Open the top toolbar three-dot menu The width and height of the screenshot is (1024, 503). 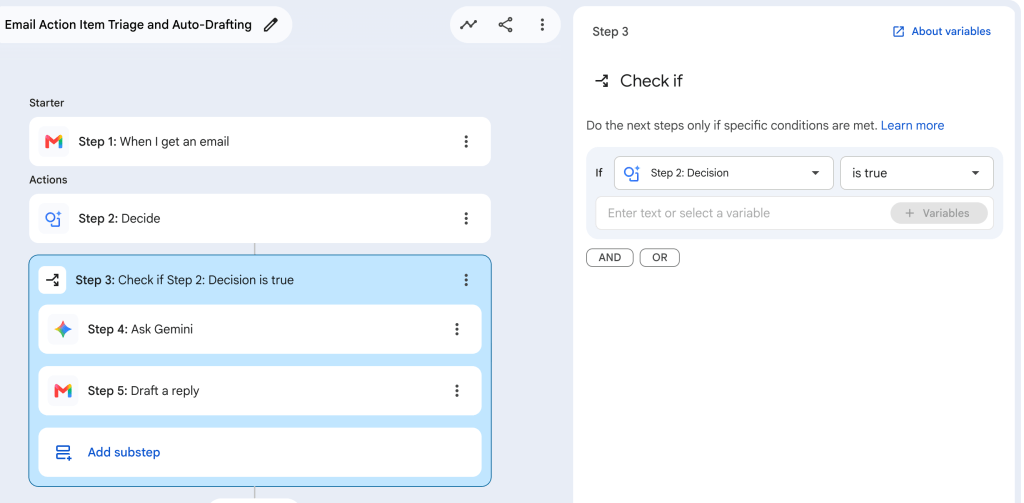pyautogui.click(x=542, y=25)
